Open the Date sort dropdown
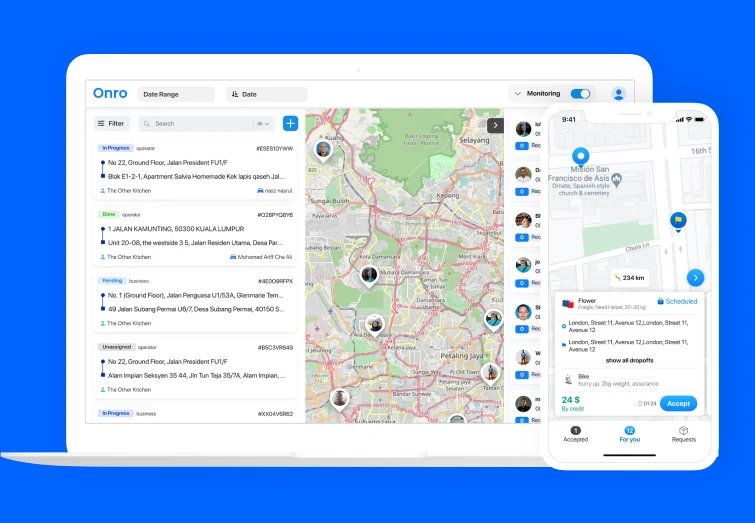Screen dimensions: 755x523 tap(266, 94)
